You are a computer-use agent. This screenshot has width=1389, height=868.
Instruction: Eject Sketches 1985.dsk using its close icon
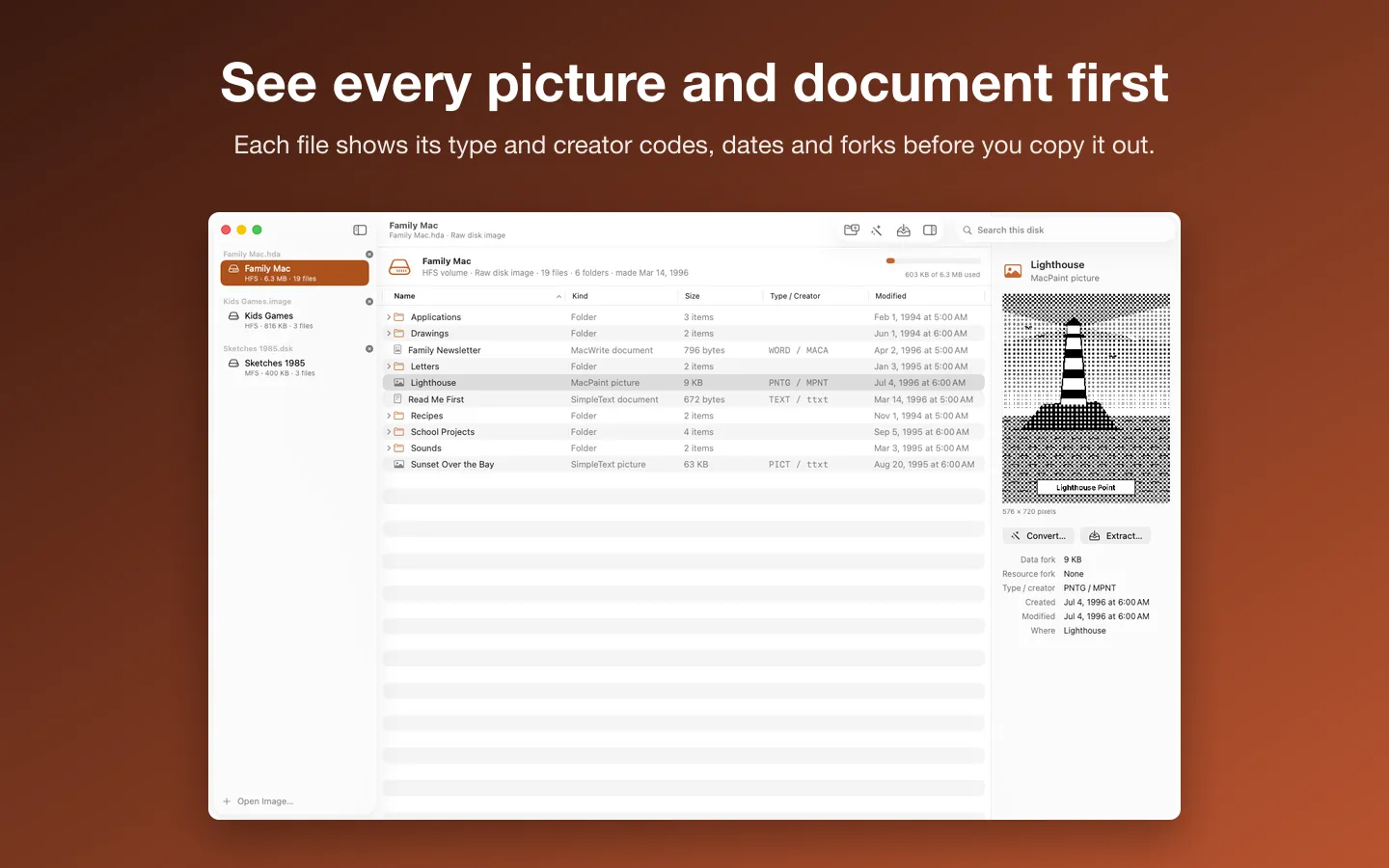pos(369,349)
